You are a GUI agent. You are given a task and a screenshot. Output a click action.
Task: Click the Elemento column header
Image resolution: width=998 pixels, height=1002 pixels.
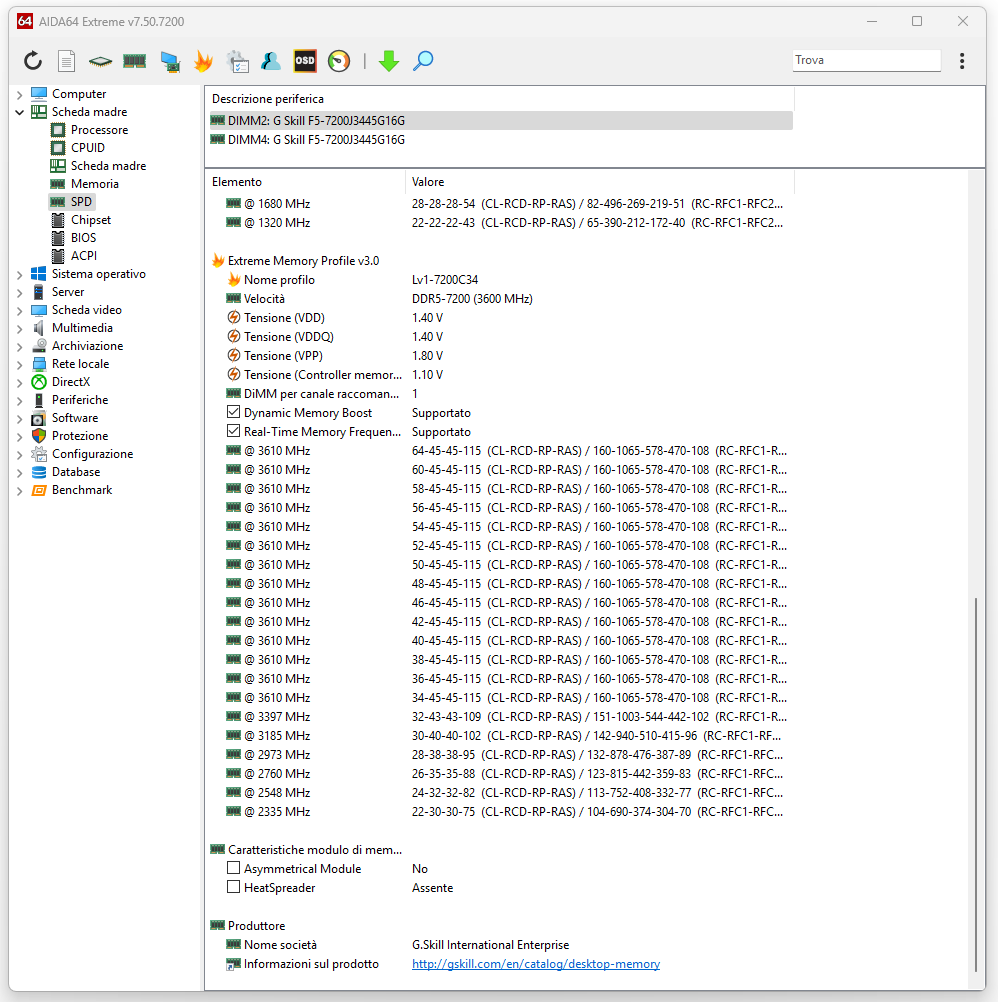coord(305,182)
